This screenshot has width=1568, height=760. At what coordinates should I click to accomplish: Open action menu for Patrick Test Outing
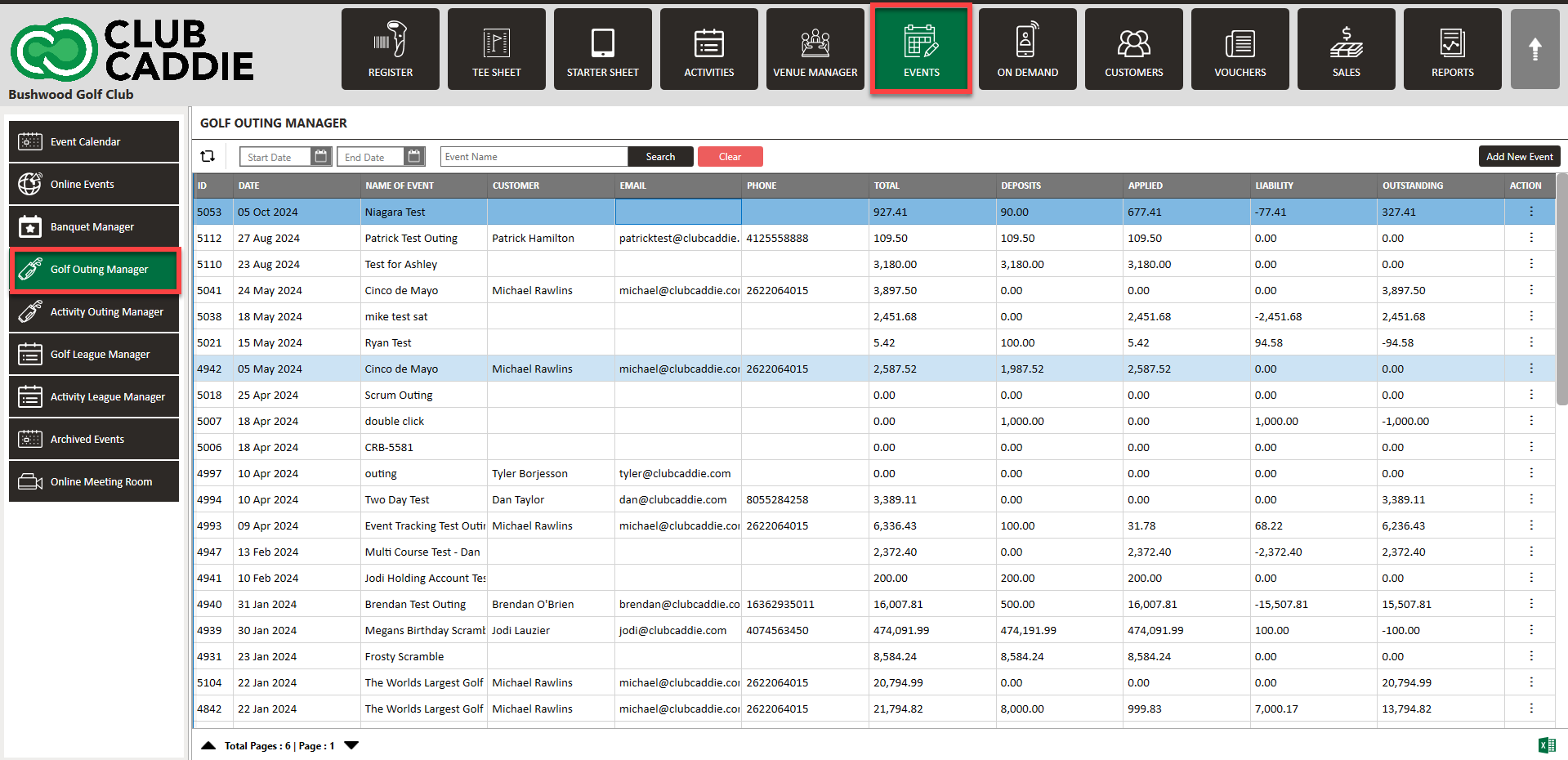click(1530, 238)
